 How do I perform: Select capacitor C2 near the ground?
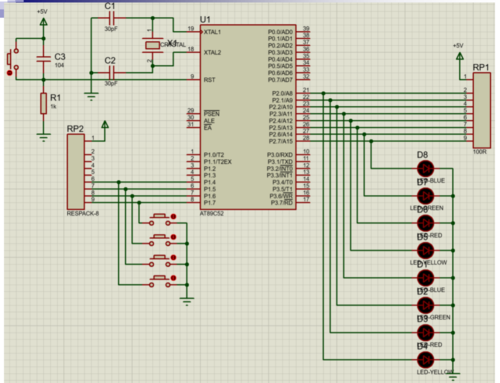(112, 72)
